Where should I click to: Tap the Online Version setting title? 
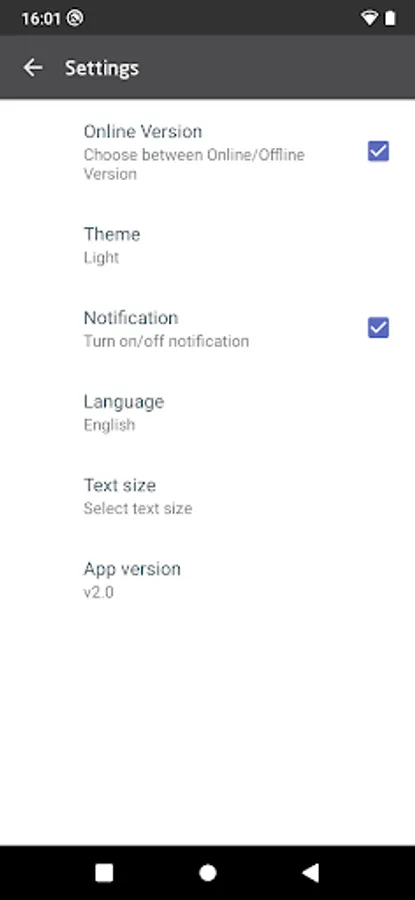[143, 131]
